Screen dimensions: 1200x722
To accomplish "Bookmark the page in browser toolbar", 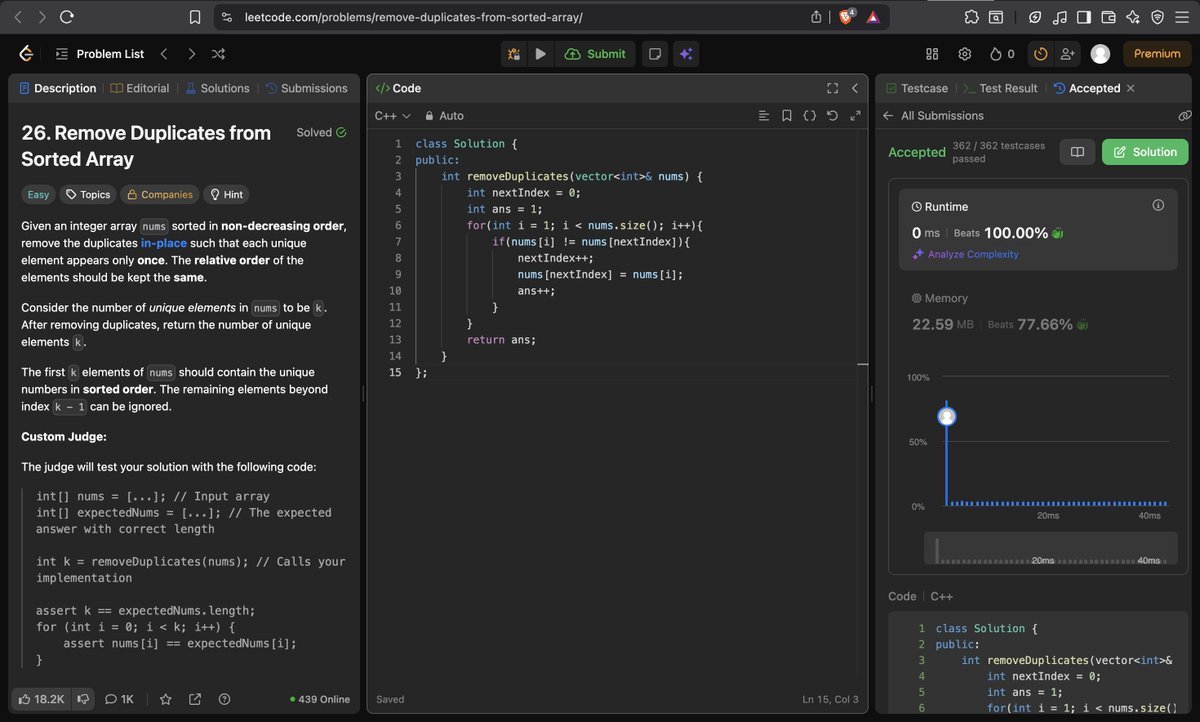I will point(195,17).
